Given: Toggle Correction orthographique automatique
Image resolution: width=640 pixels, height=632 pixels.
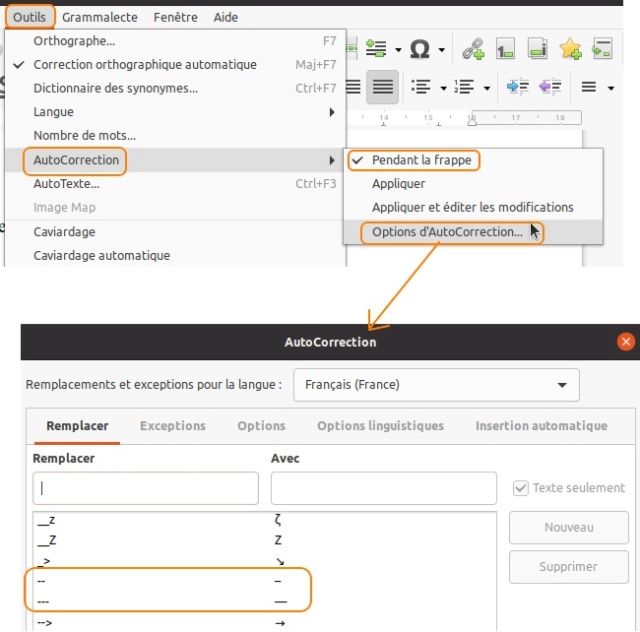Looking at the screenshot, I should (x=175, y=65).
